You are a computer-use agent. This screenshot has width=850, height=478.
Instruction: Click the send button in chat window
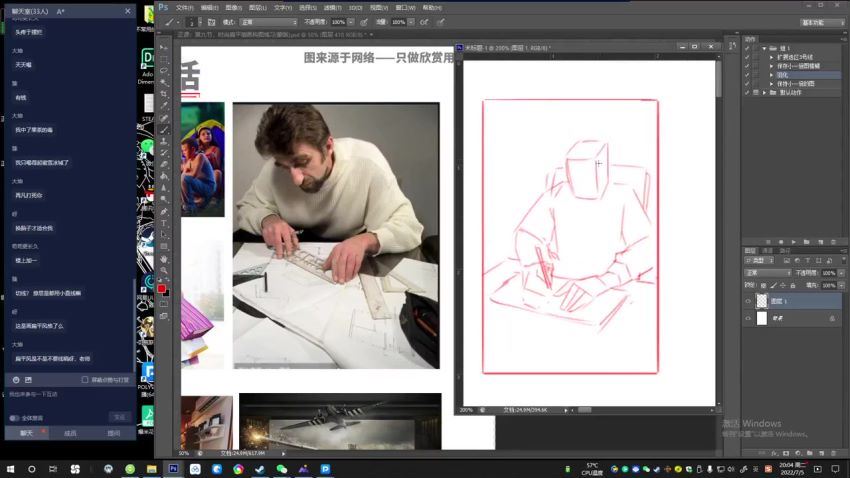click(x=119, y=417)
